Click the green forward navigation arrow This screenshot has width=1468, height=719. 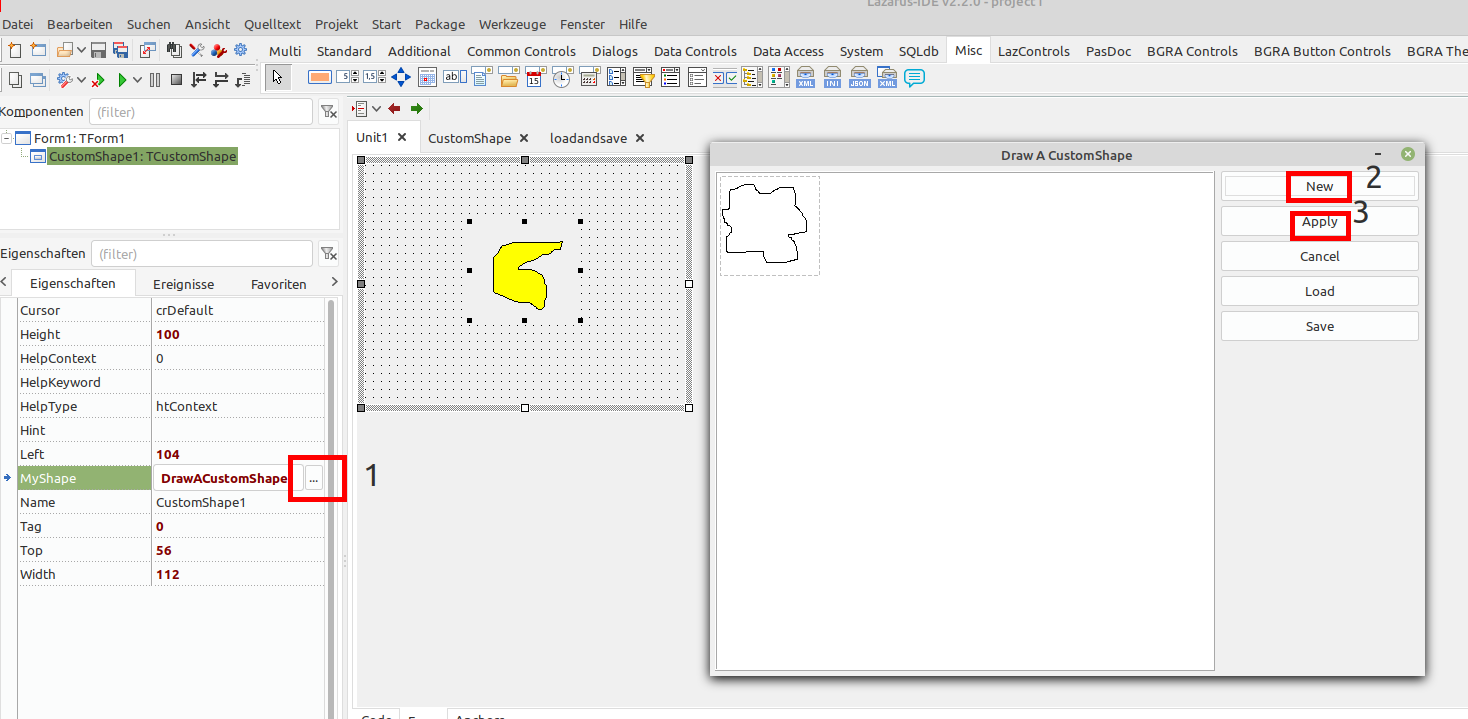coord(417,108)
